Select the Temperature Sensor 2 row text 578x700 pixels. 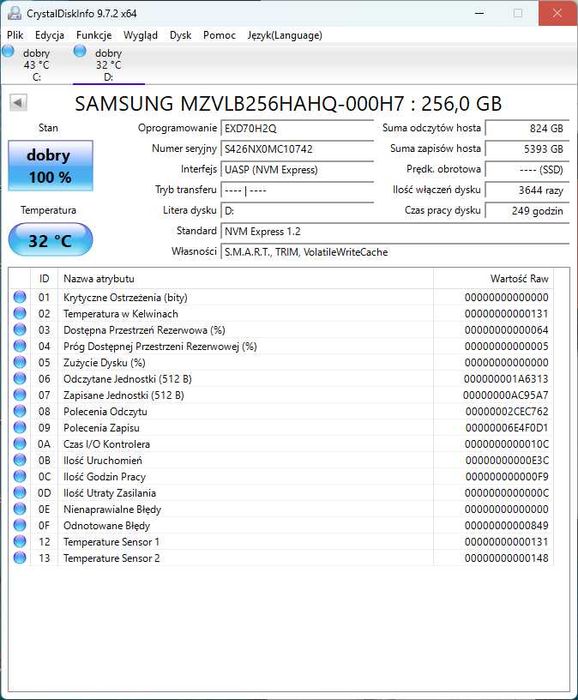112,558
